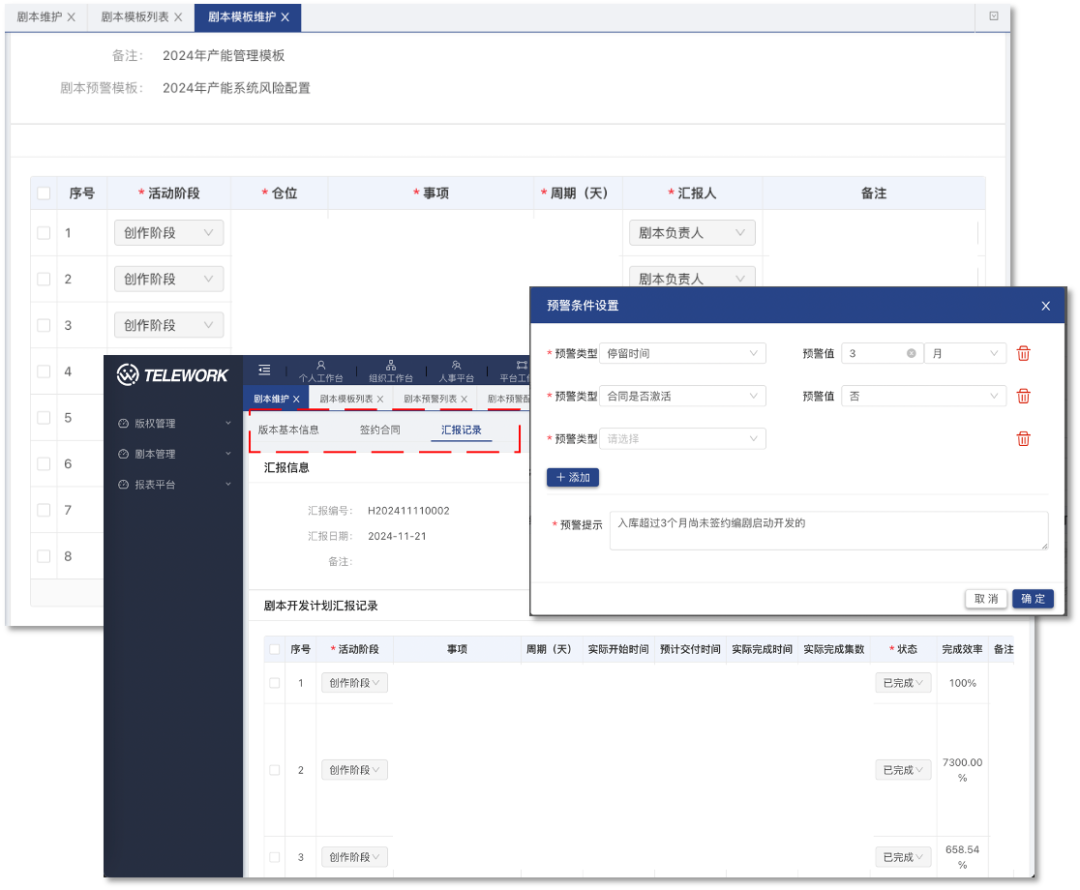Screen dimensions: 1080x890
Task: Check row 6 checkbox in template table
Action: (x=44, y=464)
